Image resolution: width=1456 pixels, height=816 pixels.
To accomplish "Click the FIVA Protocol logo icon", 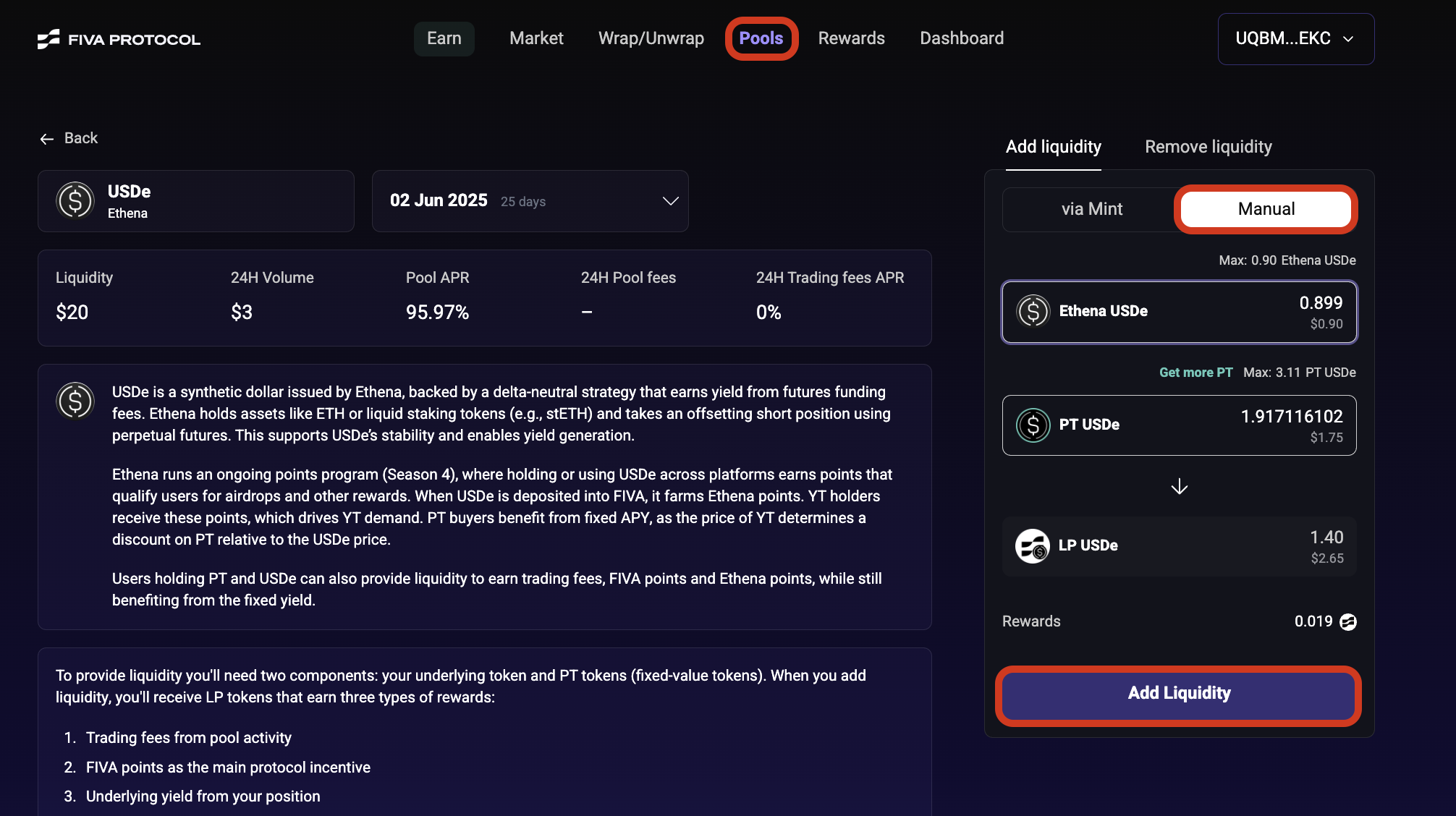I will (x=48, y=39).
